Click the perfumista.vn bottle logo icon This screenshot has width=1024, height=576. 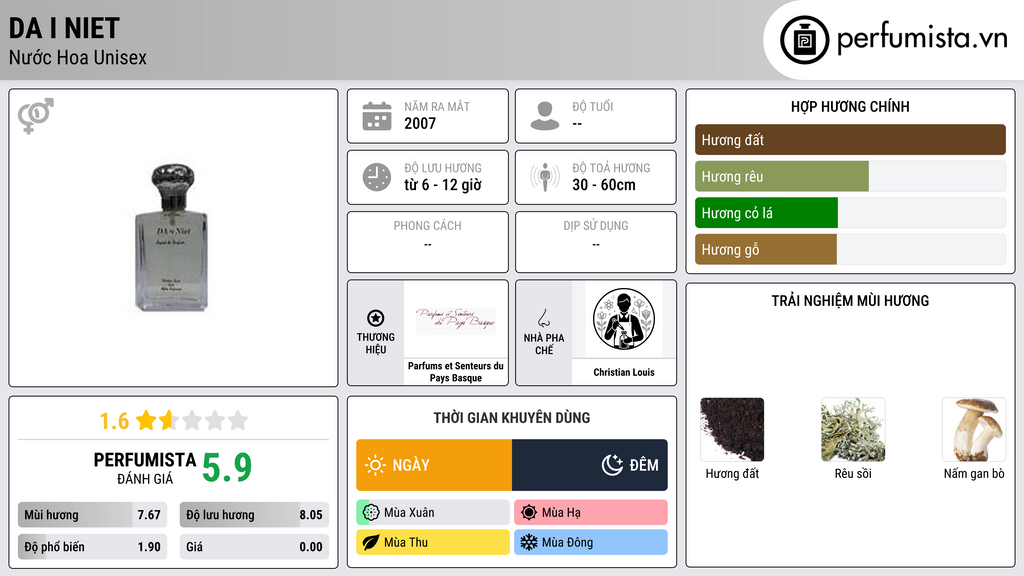click(x=804, y=40)
